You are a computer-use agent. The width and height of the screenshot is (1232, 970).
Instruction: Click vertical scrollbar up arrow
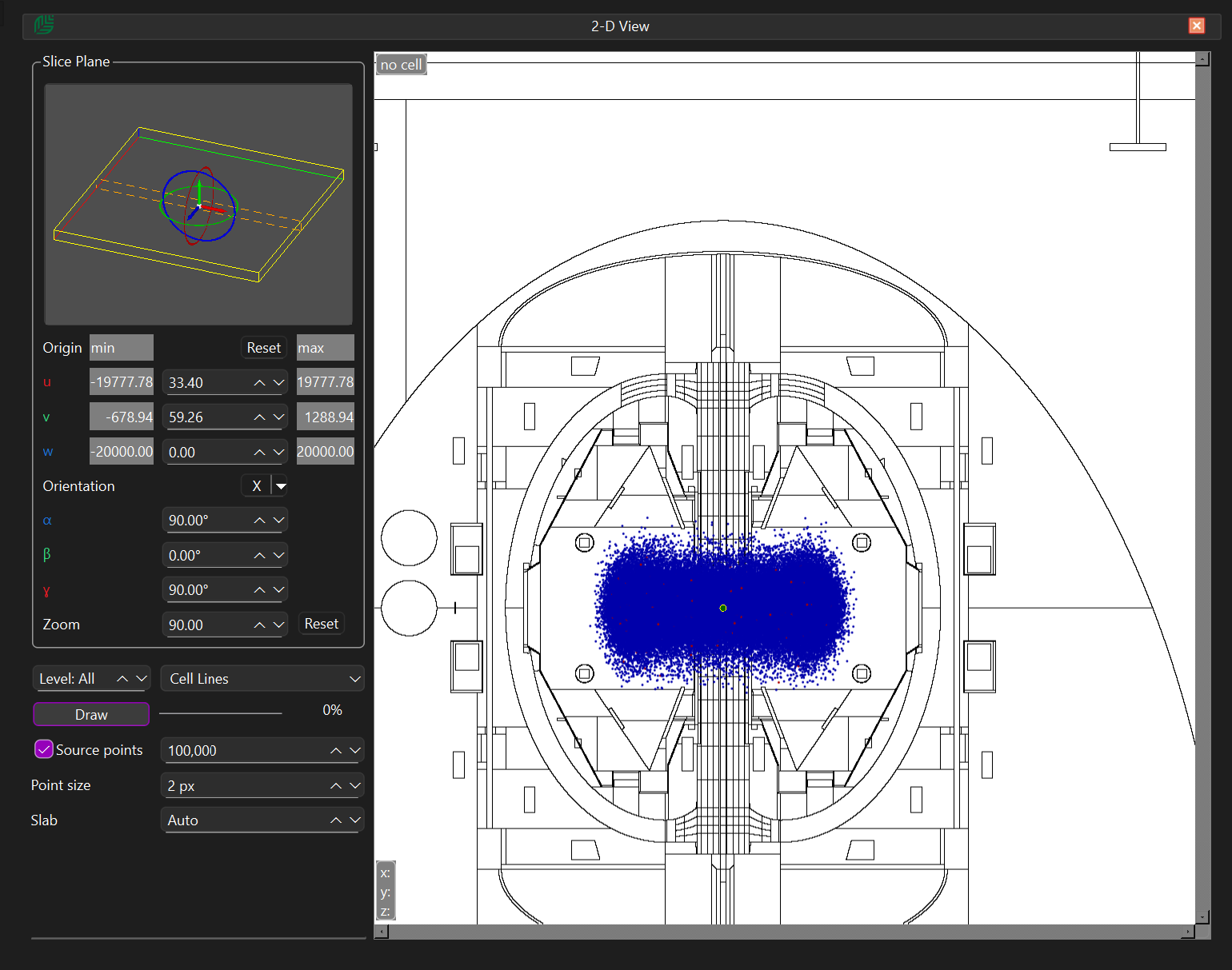[1202, 59]
